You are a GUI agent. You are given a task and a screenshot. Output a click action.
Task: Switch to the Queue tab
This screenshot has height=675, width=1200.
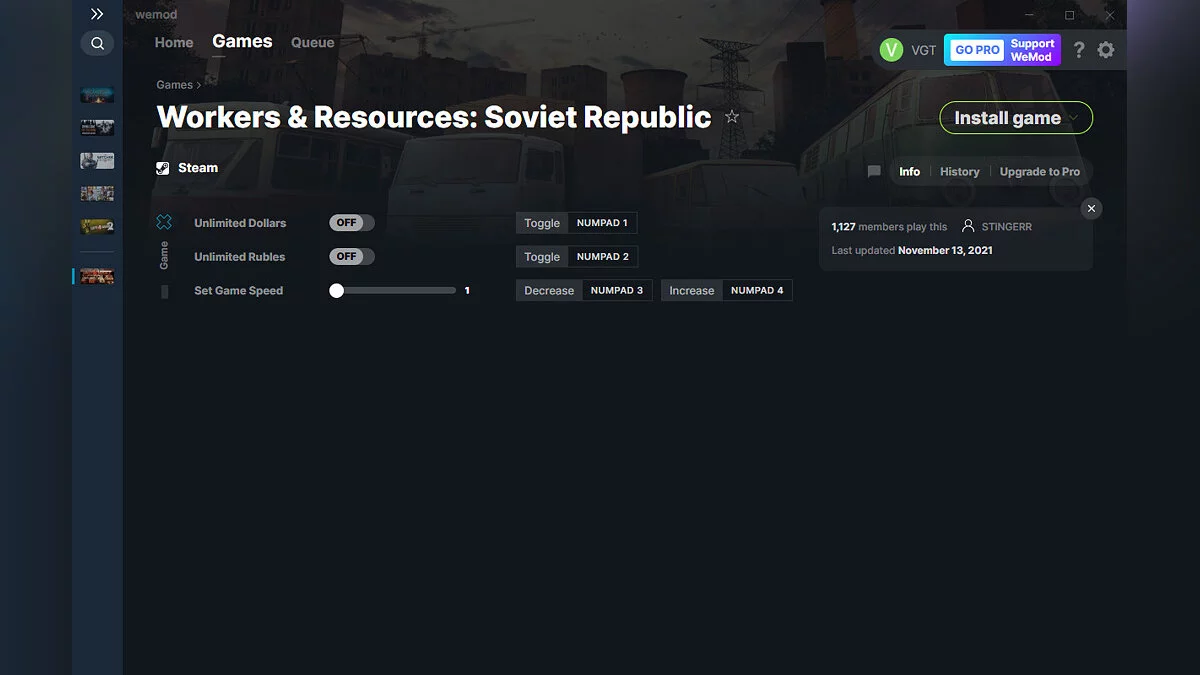[312, 42]
